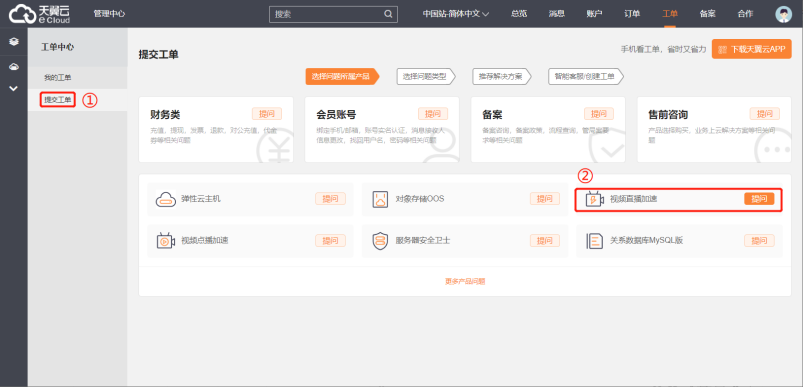804x387 pixels.
Task: Click 提问 for 关系数据库MySQL版
Action: 759,240
